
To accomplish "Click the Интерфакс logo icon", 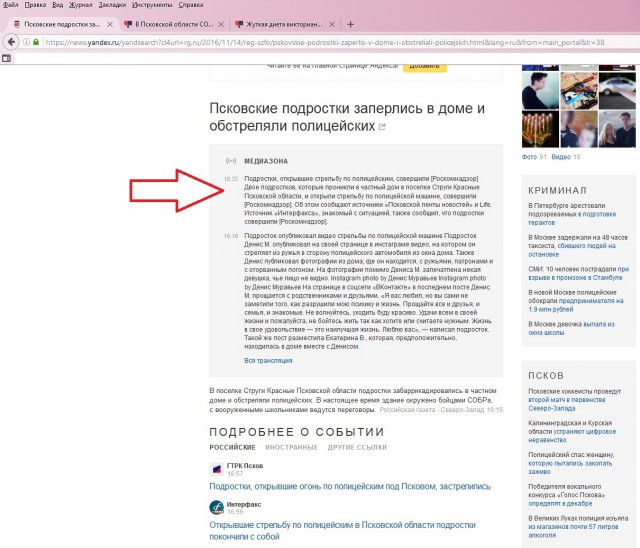I will (216, 508).
